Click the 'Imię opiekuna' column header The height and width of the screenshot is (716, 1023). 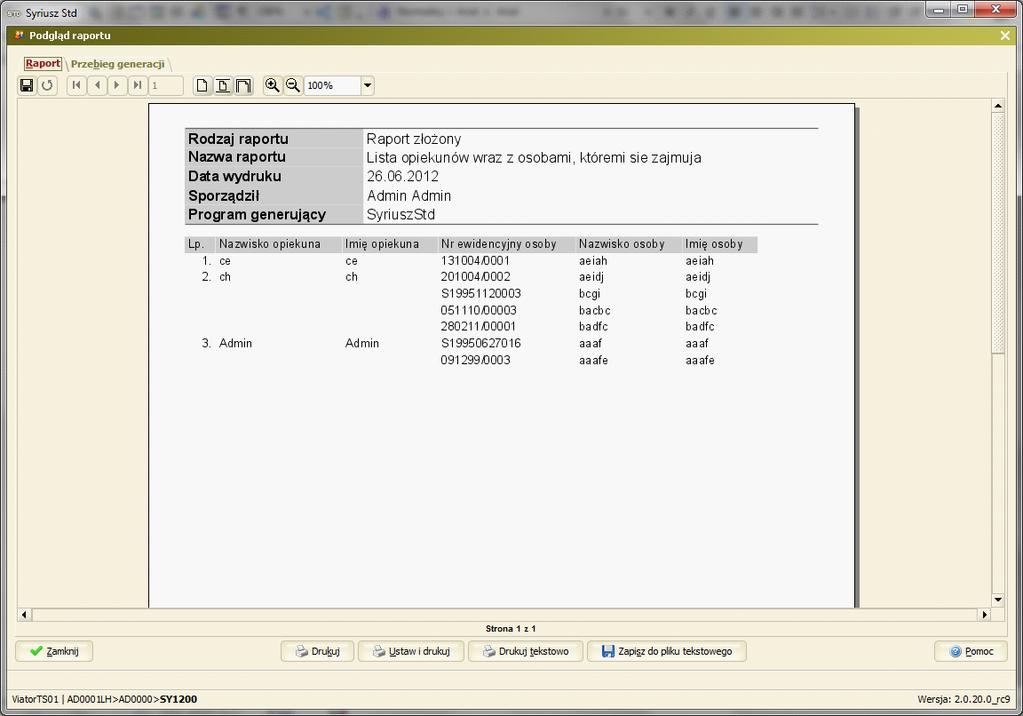382,244
